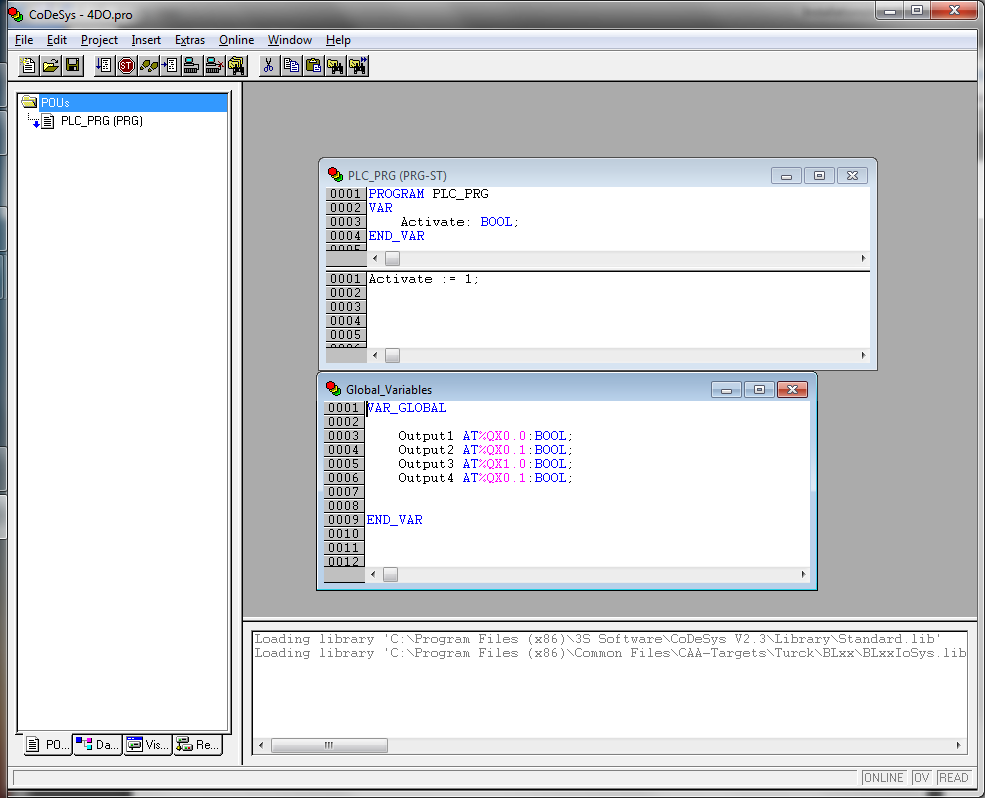Image resolution: width=985 pixels, height=798 pixels.
Task: Click the 'Activate: BOOL;' declaration line
Action: tap(460, 222)
